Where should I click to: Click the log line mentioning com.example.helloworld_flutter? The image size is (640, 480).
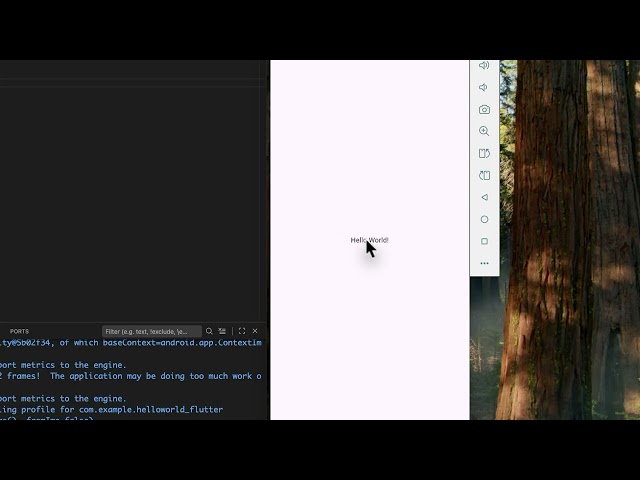point(111,409)
